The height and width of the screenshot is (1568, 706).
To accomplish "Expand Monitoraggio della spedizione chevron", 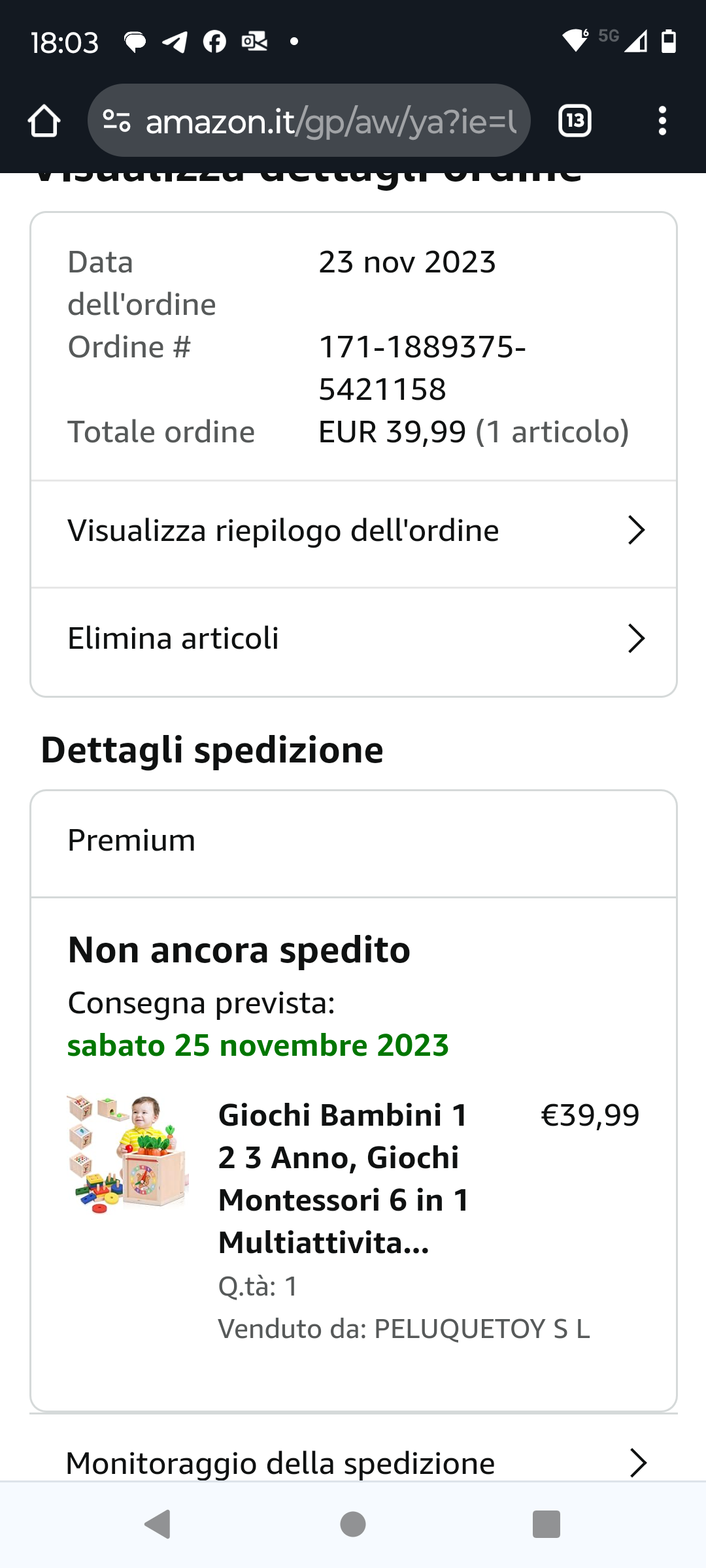I will (x=637, y=1463).
